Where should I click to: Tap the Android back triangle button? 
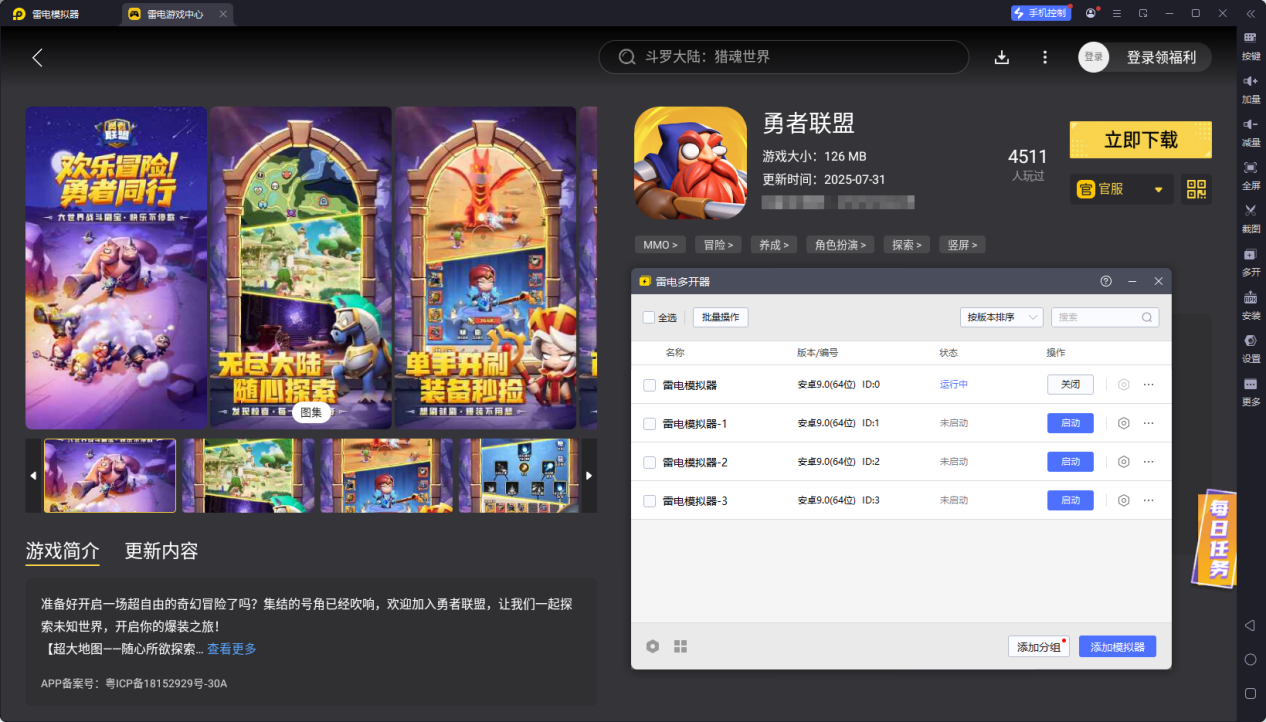pyautogui.click(x=1250, y=625)
